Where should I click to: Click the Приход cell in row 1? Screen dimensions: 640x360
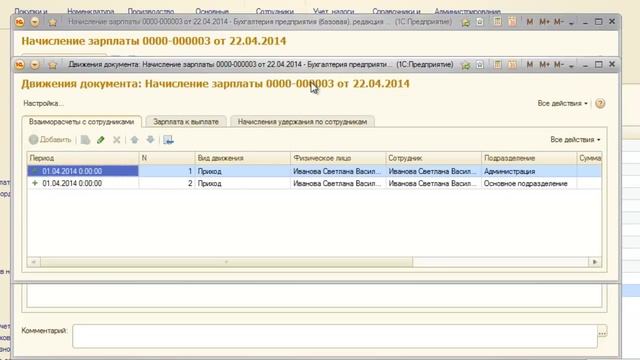click(x=242, y=171)
